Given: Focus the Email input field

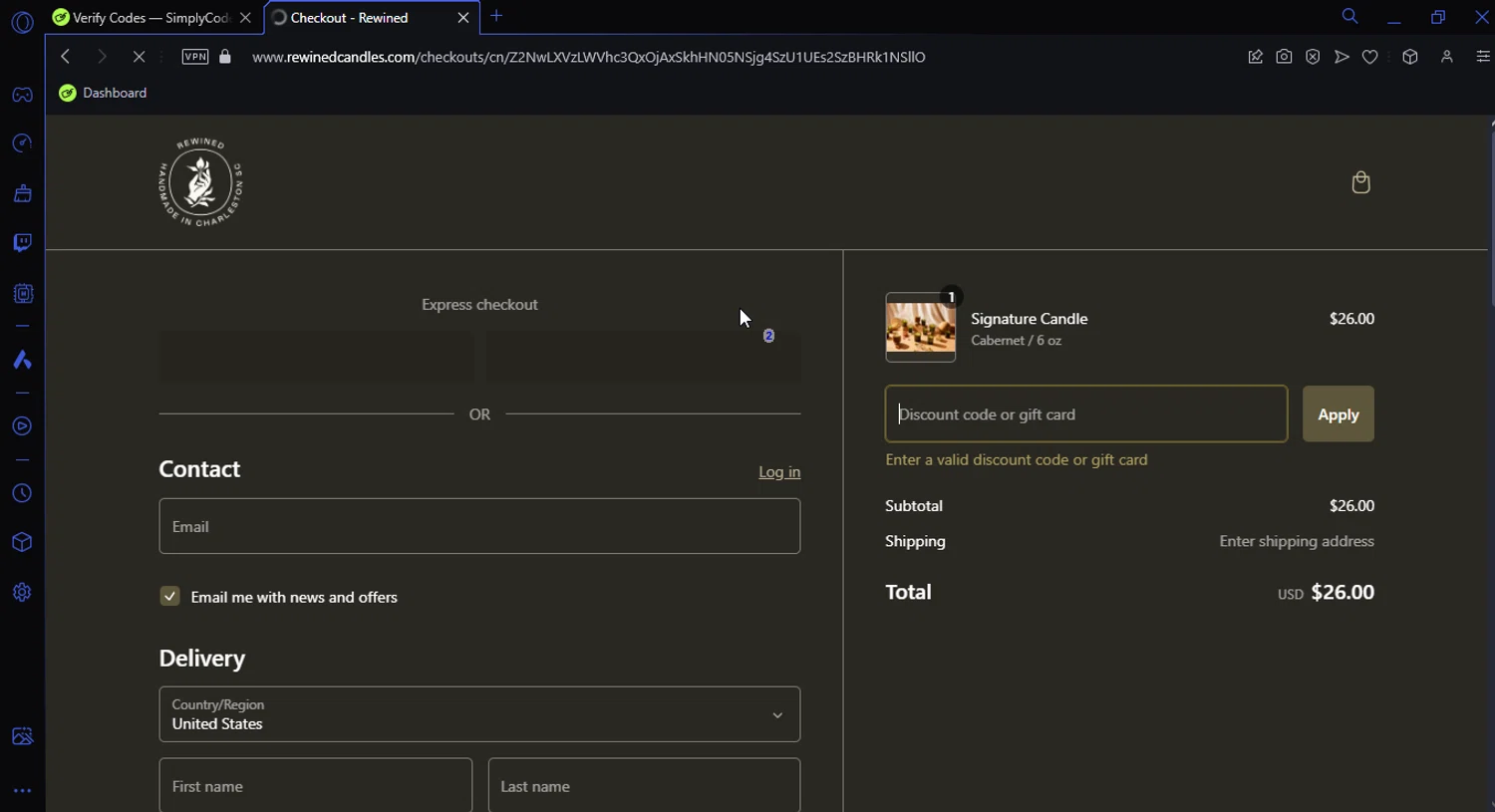Looking at the screenshot, I should coord(479,526).
